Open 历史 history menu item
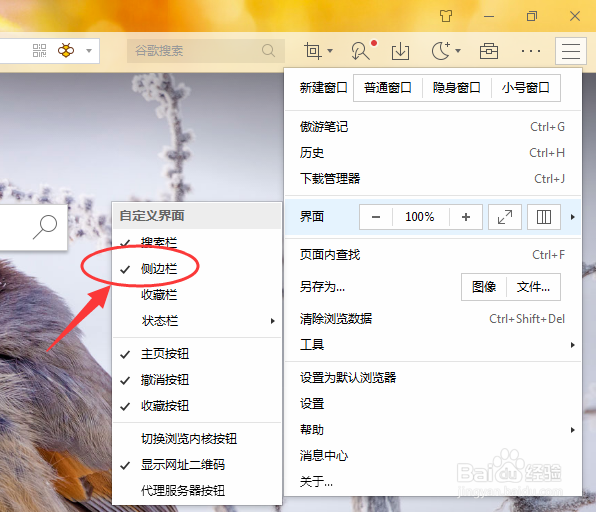This screenshot has height=512, width=596. coord(433,153)
